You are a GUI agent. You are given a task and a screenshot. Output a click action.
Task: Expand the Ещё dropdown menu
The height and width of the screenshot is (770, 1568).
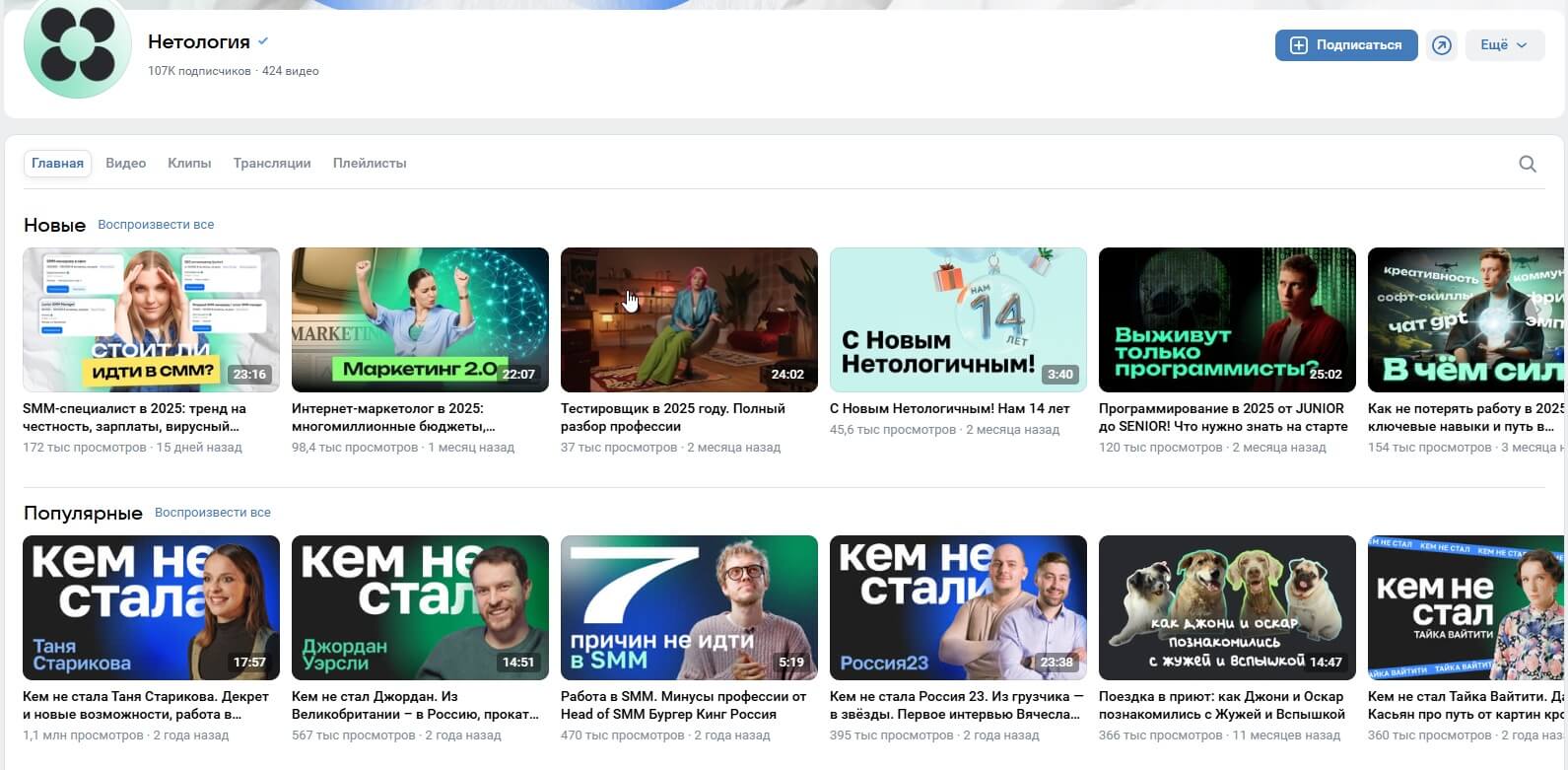1505,45
